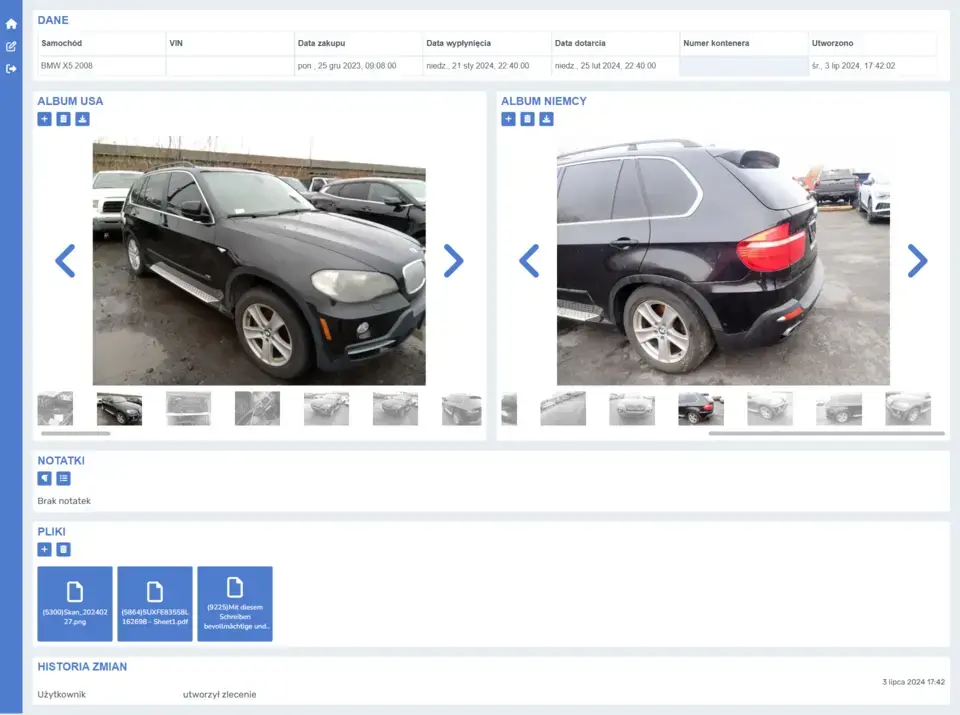The width and height of the screenshot is (960, 715).
Task: Go back using ALBUM NIEMCY left arrow
Action: [x=529, y=261]
